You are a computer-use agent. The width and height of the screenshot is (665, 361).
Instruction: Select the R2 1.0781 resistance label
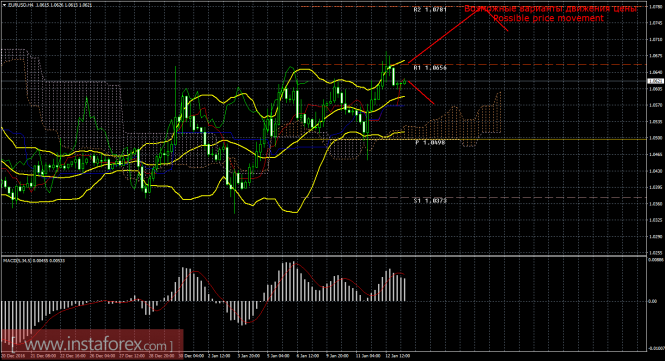(x=430, y=9)
